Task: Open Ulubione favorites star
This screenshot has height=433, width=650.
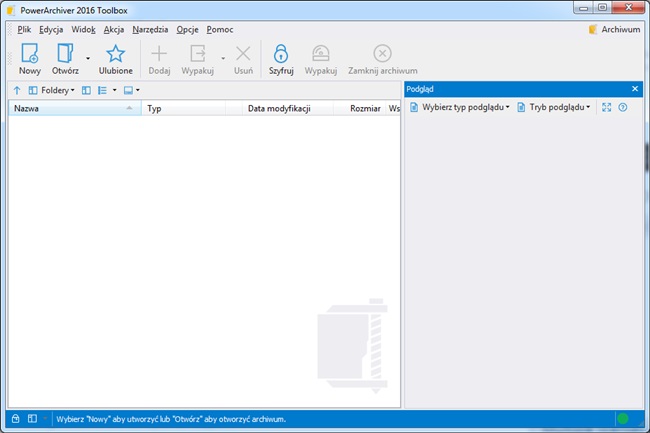Action: coord(115,59)
